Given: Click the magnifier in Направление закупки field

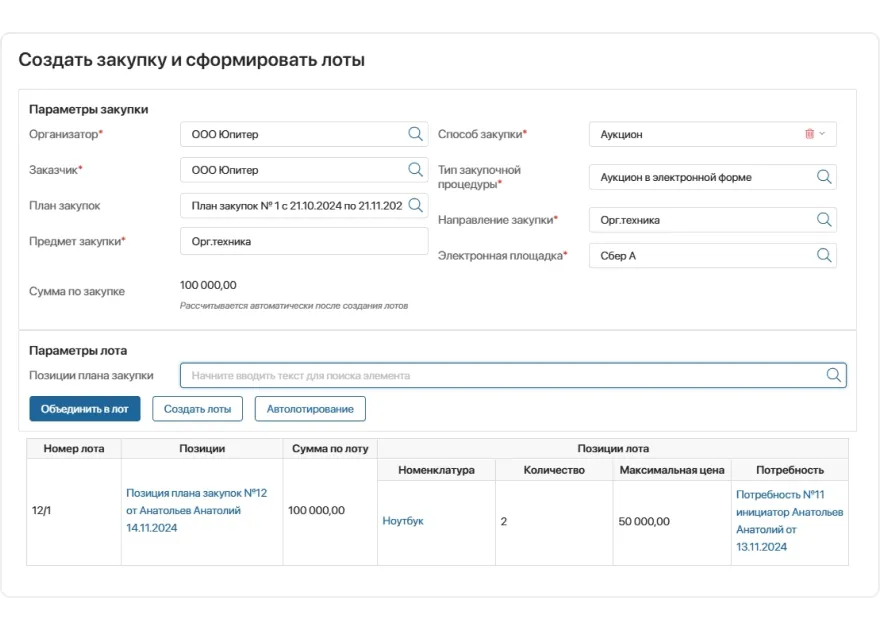Looking at the screenshot, I should tap(824, 220).
